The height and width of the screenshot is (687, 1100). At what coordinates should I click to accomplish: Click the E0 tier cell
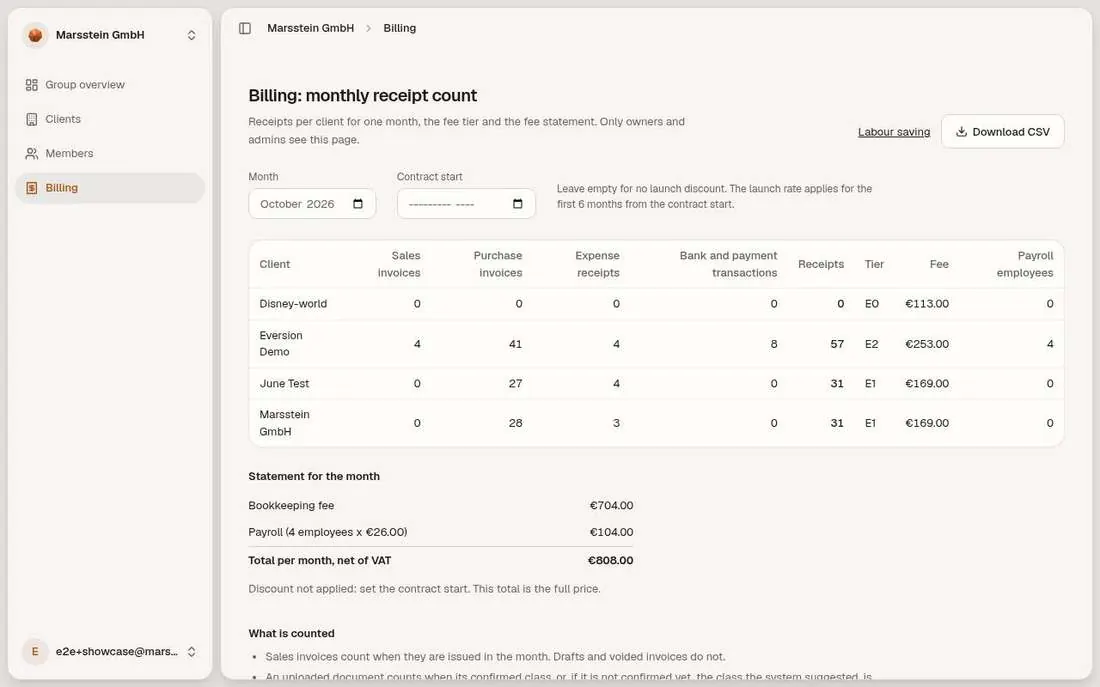click(x=871, y=304)
